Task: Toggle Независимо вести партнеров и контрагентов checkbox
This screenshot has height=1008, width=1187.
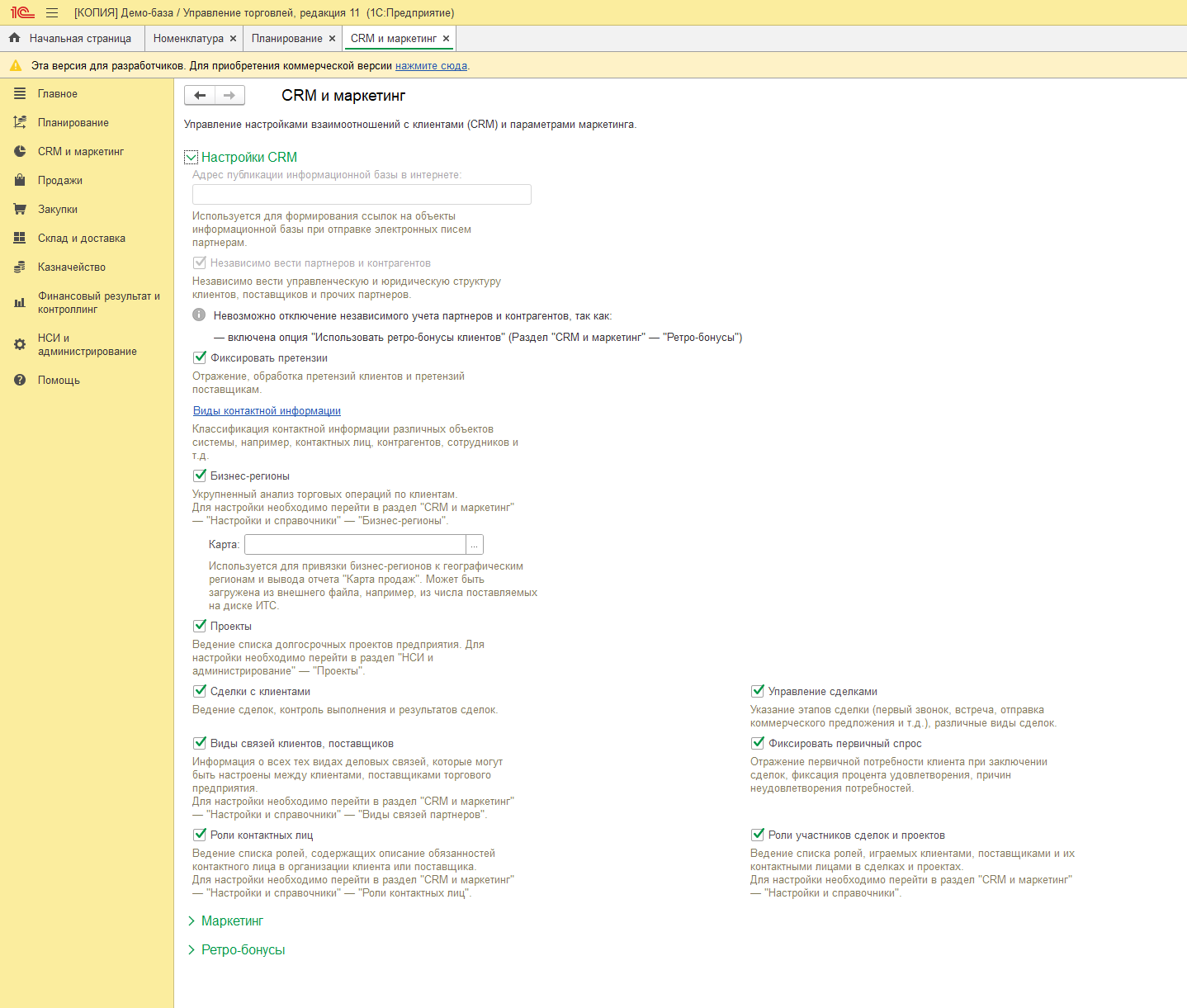Action: point(199,263)
